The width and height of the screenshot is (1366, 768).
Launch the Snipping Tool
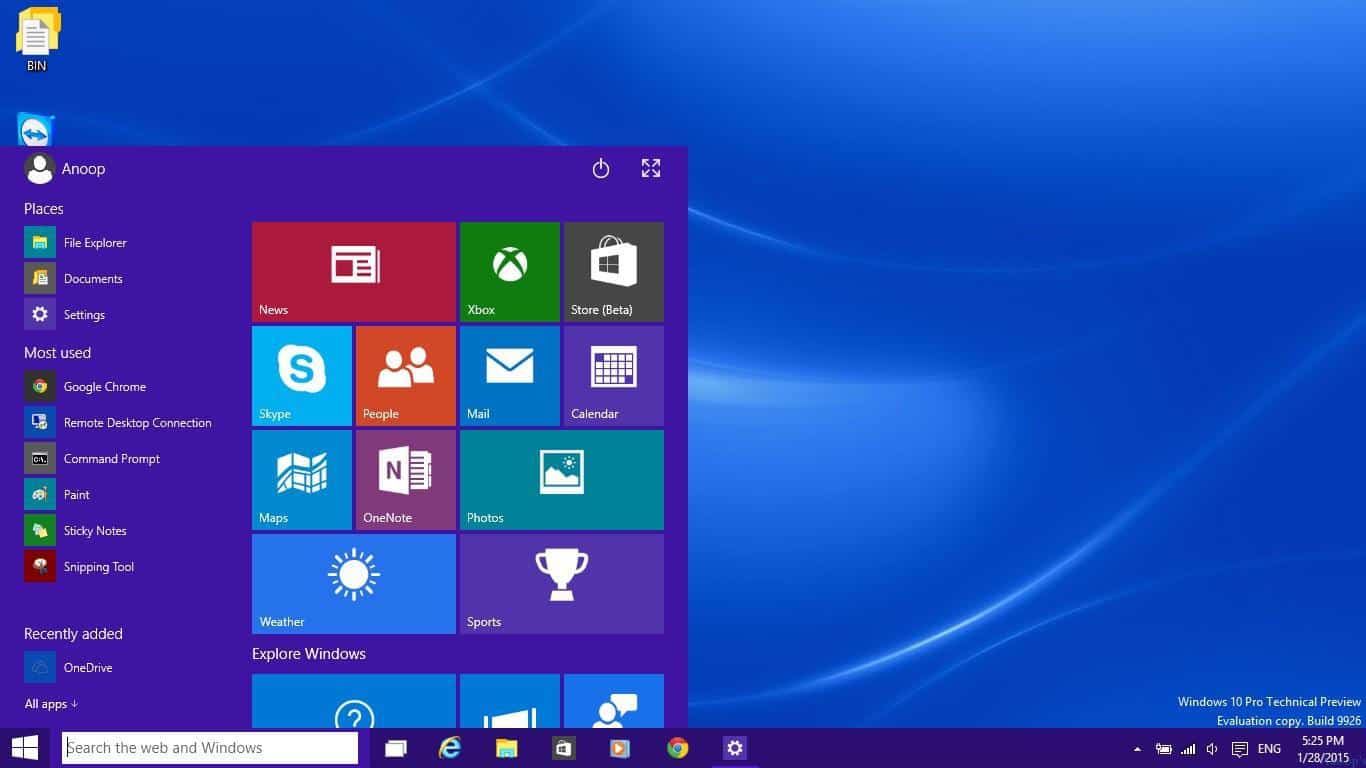click(80, 566)
